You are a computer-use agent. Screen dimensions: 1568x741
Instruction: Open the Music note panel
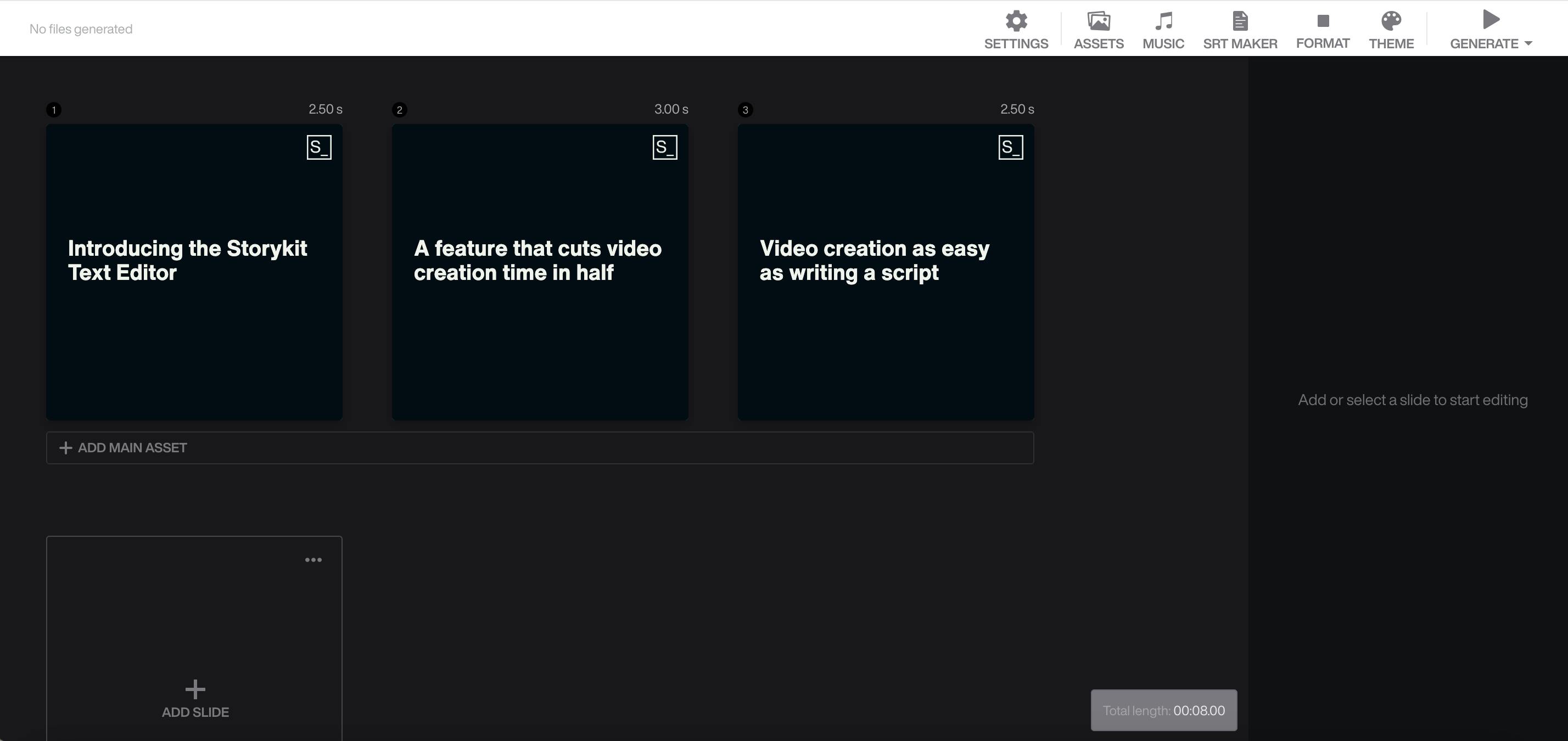[x=1163, y=21]
